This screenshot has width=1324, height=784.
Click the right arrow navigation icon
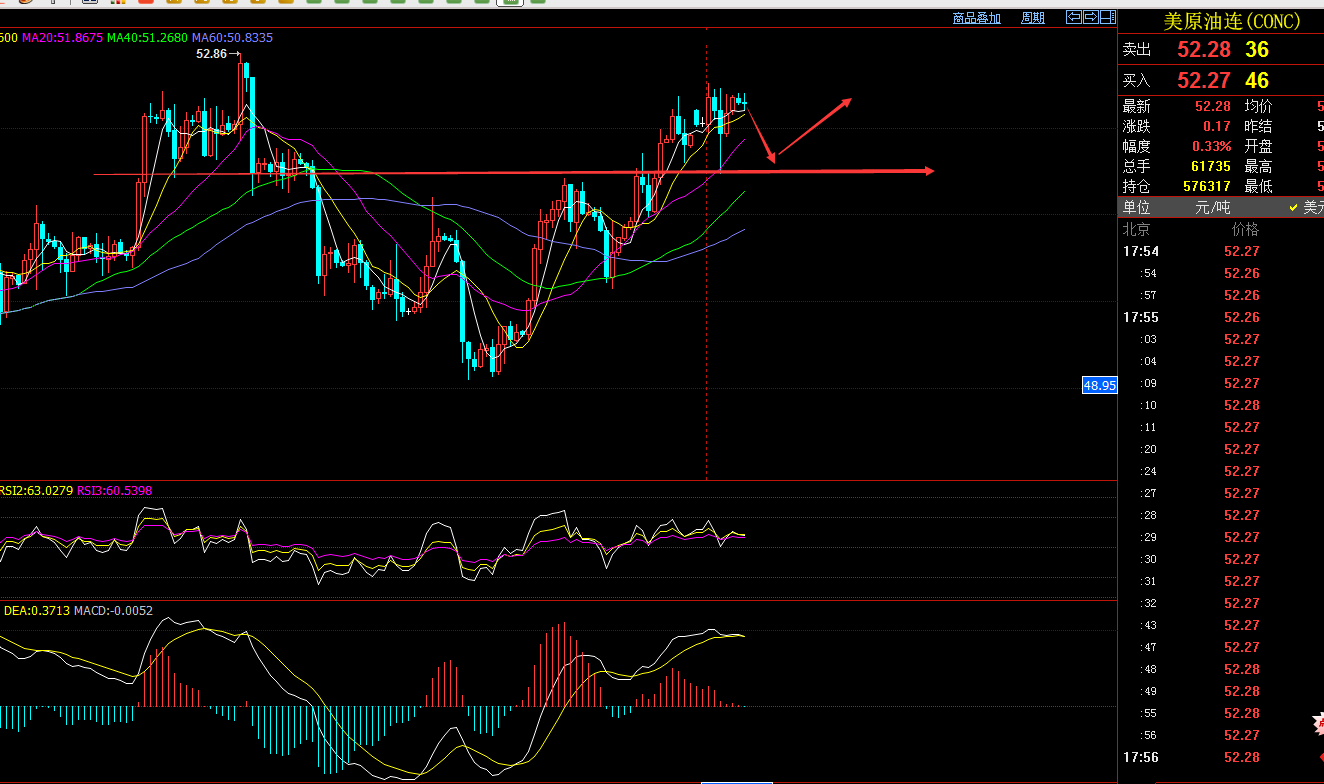pyautogui.click(x=1091, y=17)
